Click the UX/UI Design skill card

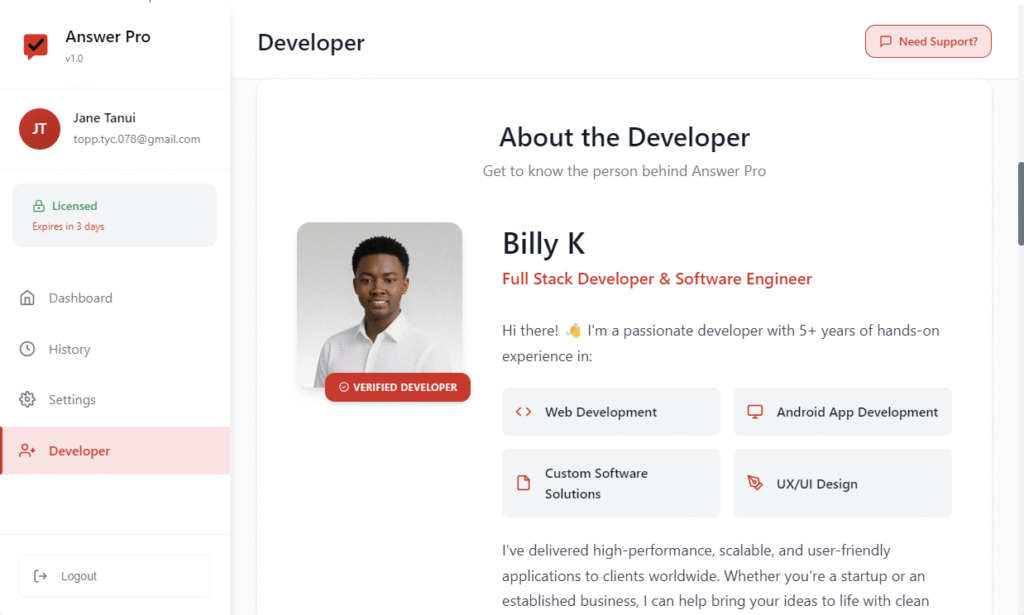click(x=842, y=483)
